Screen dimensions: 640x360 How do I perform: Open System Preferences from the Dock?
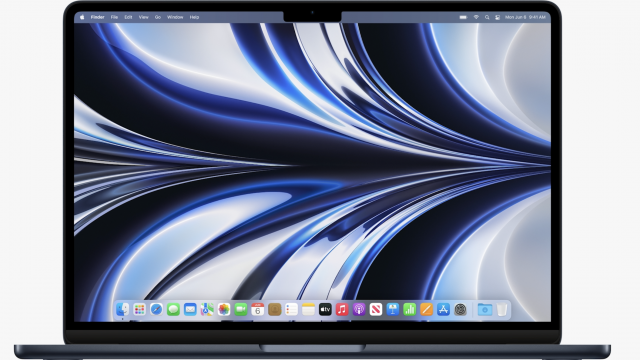tap(460, 309)
